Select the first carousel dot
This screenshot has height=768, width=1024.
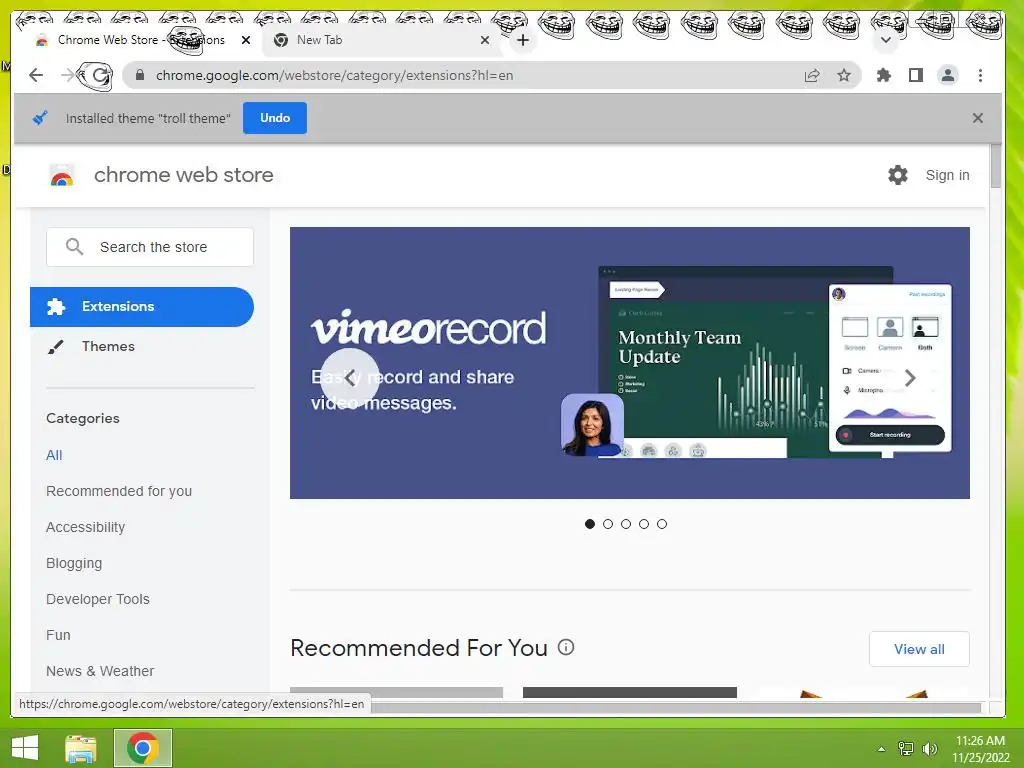click(x=590, y=524)
